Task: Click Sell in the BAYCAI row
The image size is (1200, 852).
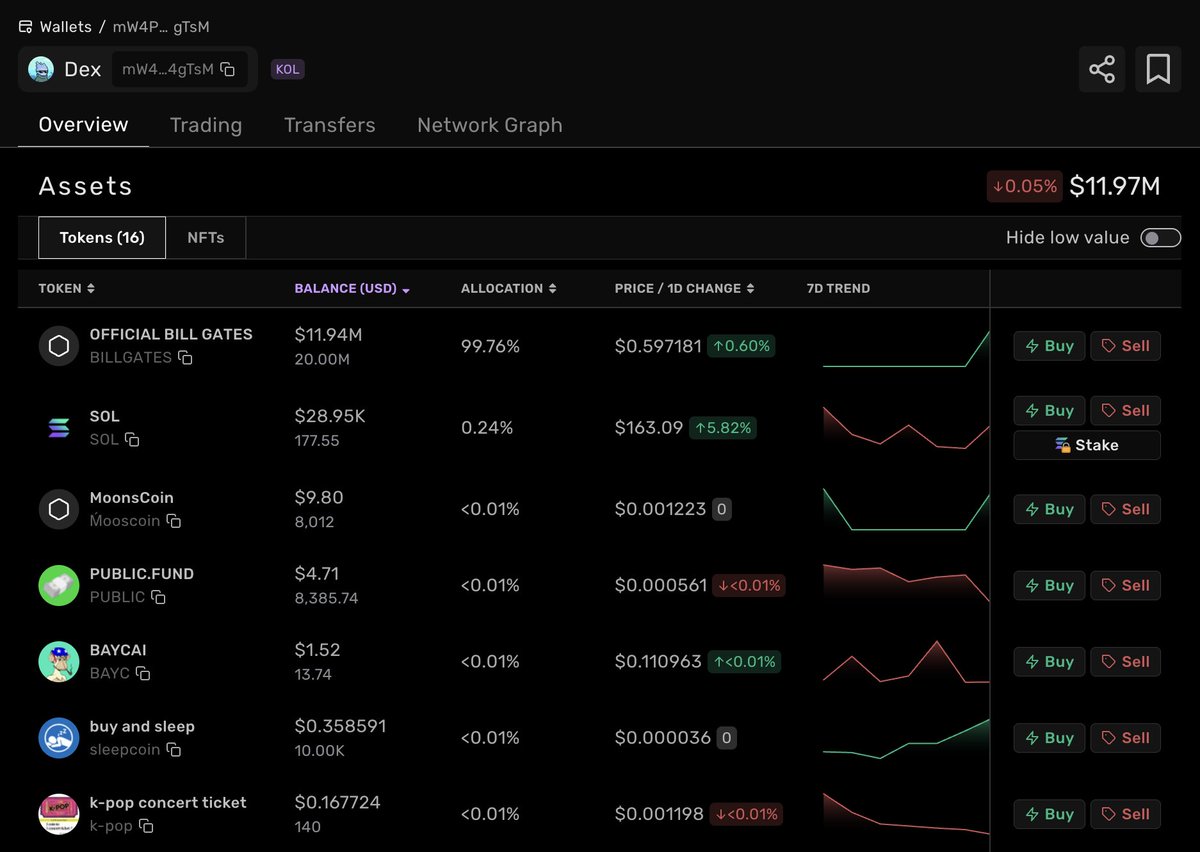Action: [x=1125, y=662]
